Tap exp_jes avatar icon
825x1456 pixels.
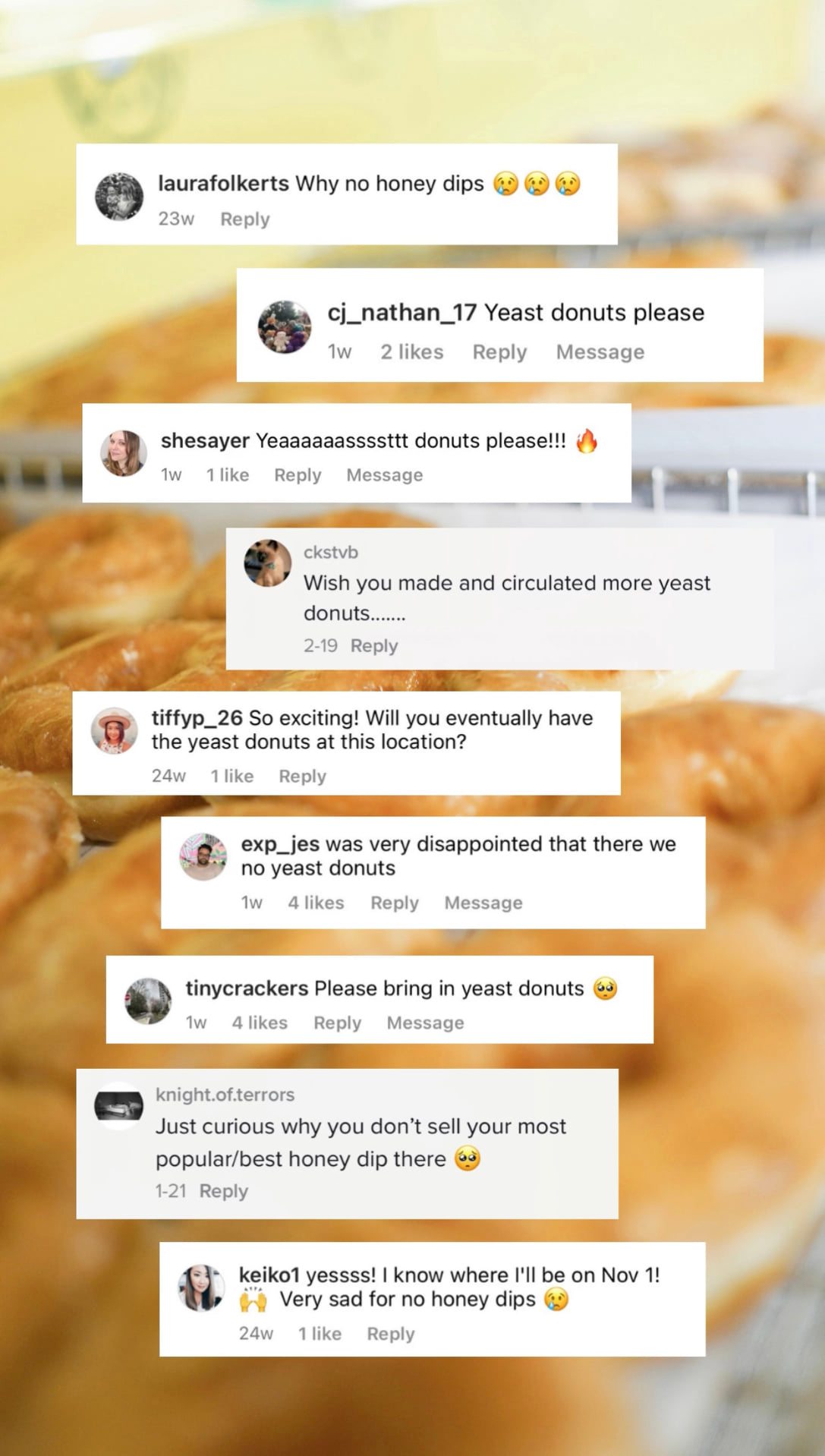pos(203,857)
